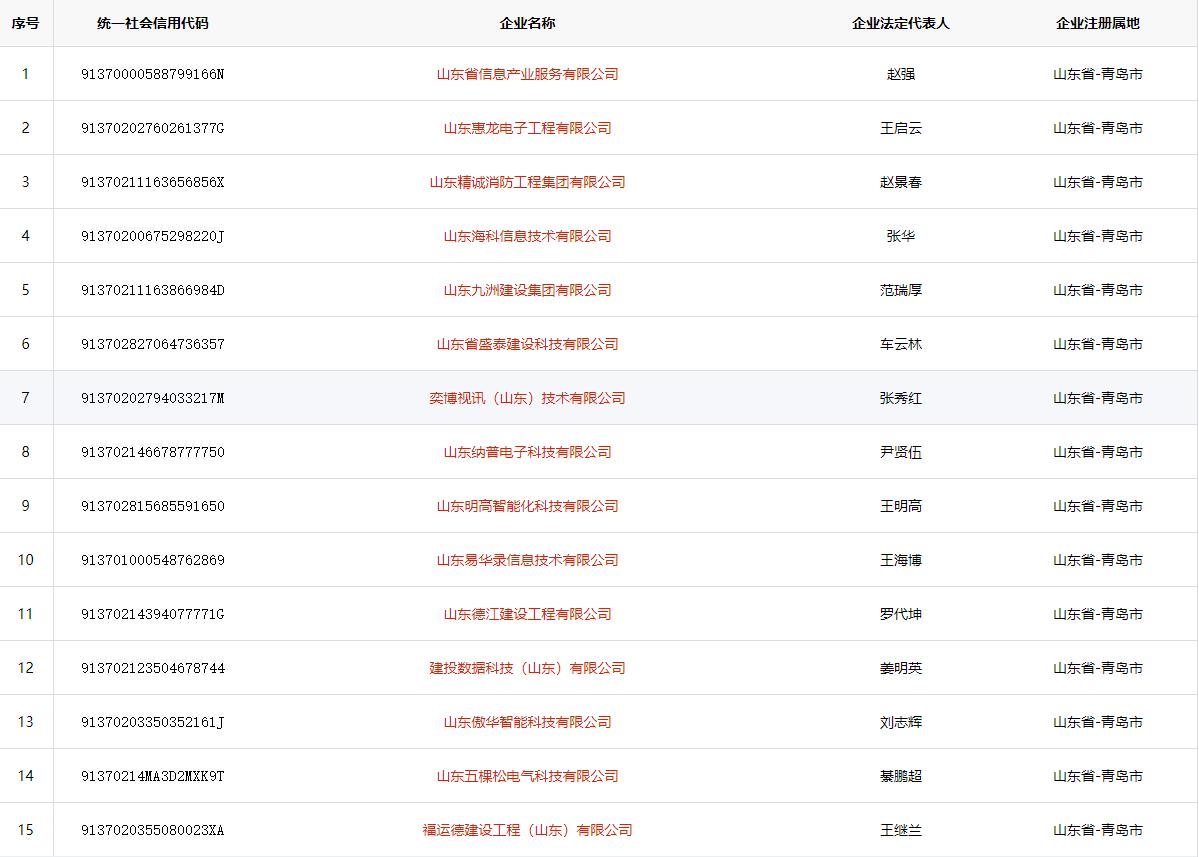1199x857 pixels.
Task: Click credit code 91370000588799166N
Action: pyautogui.click(x=153, y=74)
